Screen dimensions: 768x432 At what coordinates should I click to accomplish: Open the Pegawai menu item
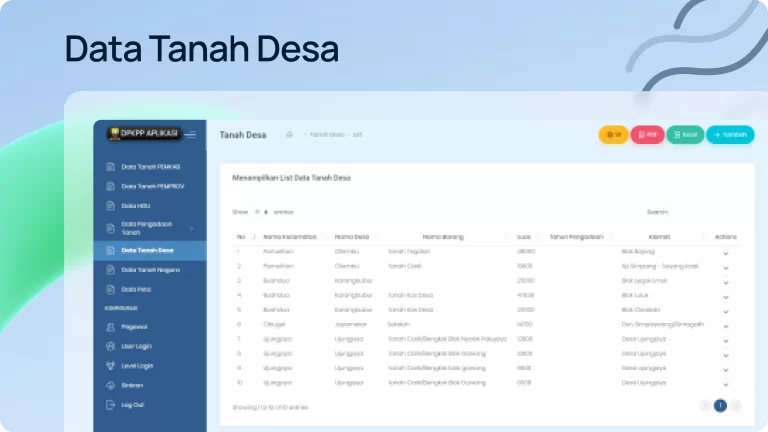pos(150,327)
